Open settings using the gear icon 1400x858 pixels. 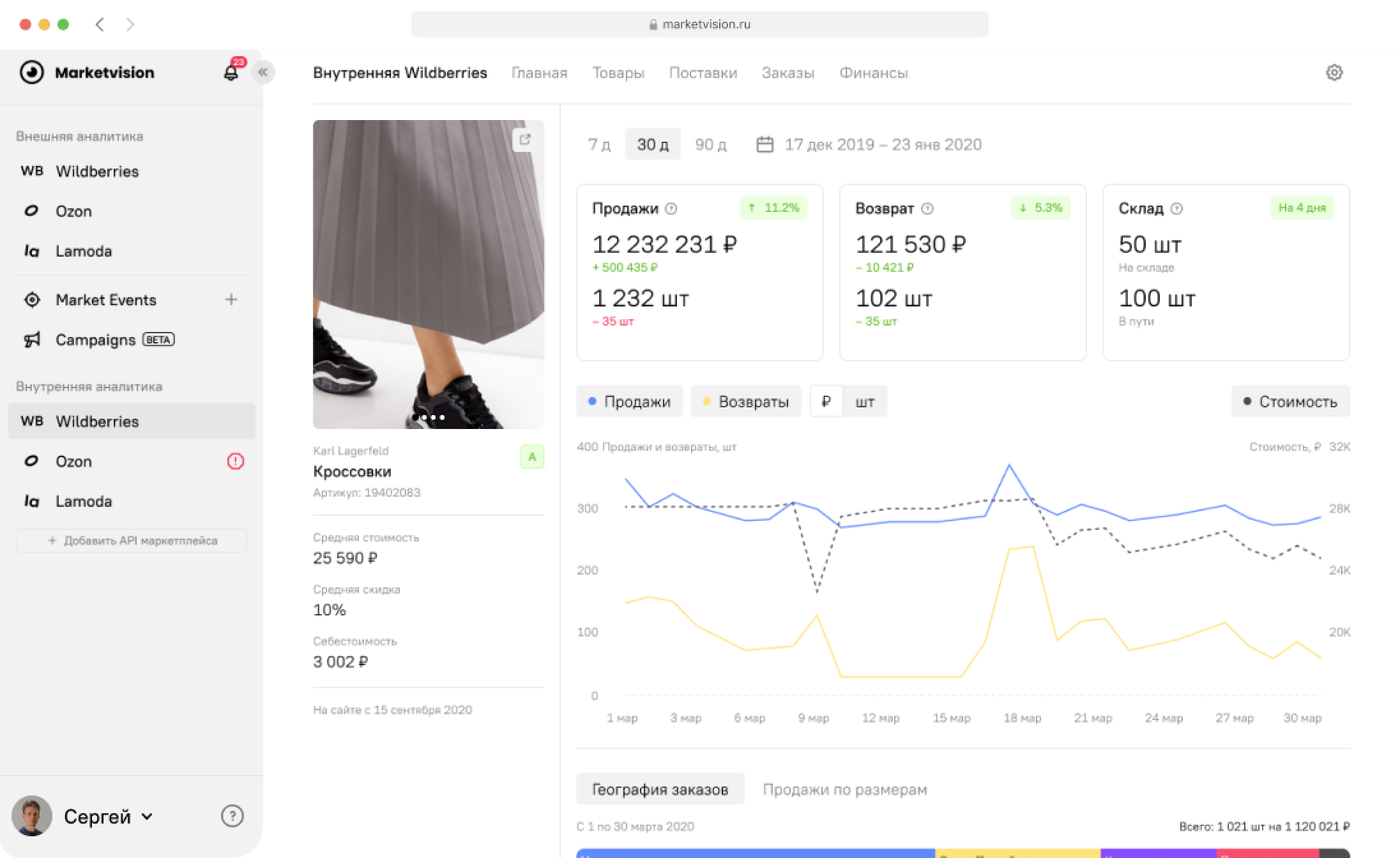click(1334, 72)
